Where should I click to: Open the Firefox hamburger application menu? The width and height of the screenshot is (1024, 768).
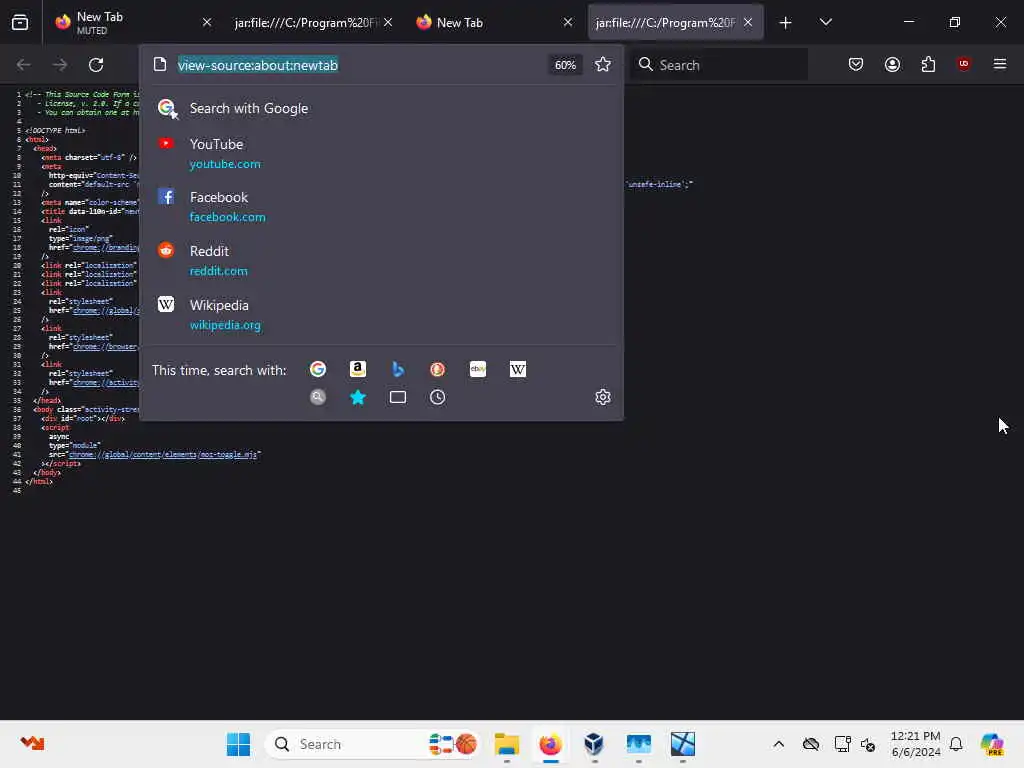[x=999, y=64]
